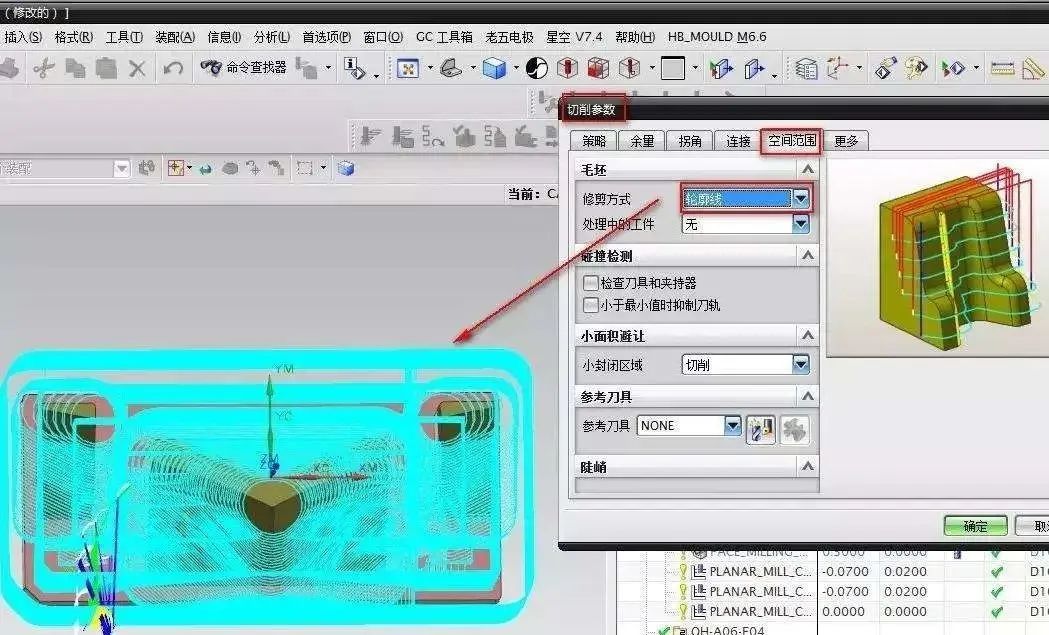Open the 修剪方式 dropdown
The width and height of the screenshot is (1049, 635).
(800, 199)
